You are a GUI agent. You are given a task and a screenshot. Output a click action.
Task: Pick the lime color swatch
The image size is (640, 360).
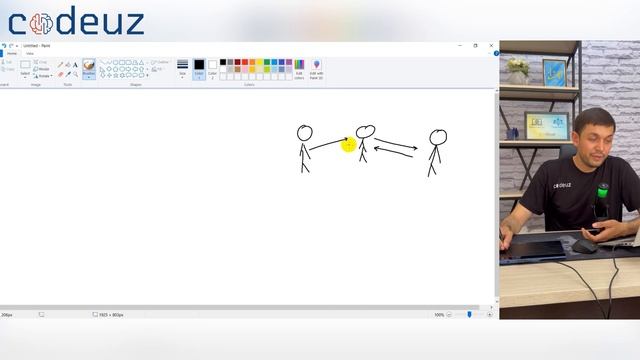pos(267,69)
